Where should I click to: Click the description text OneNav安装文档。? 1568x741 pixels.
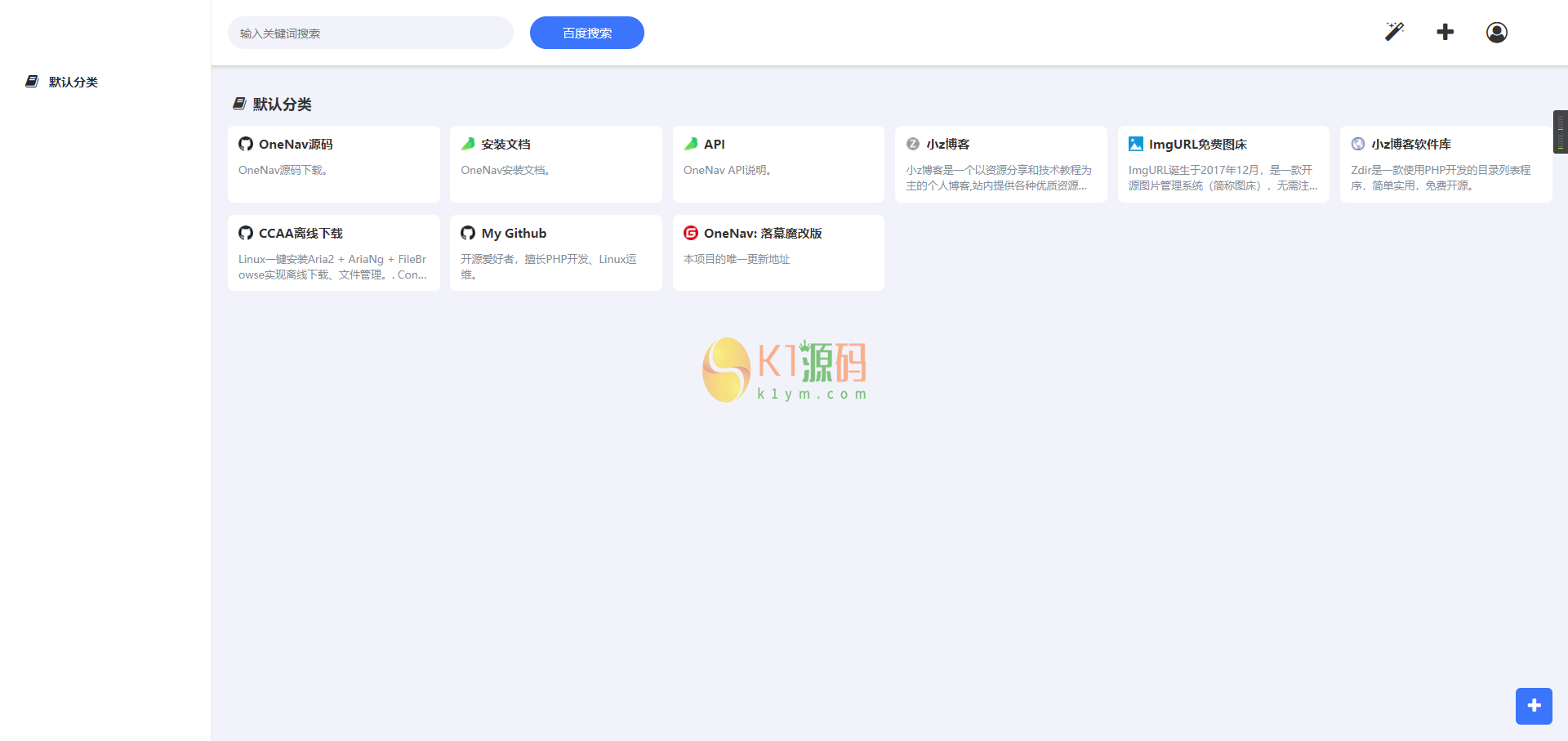(x=506, y=170)
